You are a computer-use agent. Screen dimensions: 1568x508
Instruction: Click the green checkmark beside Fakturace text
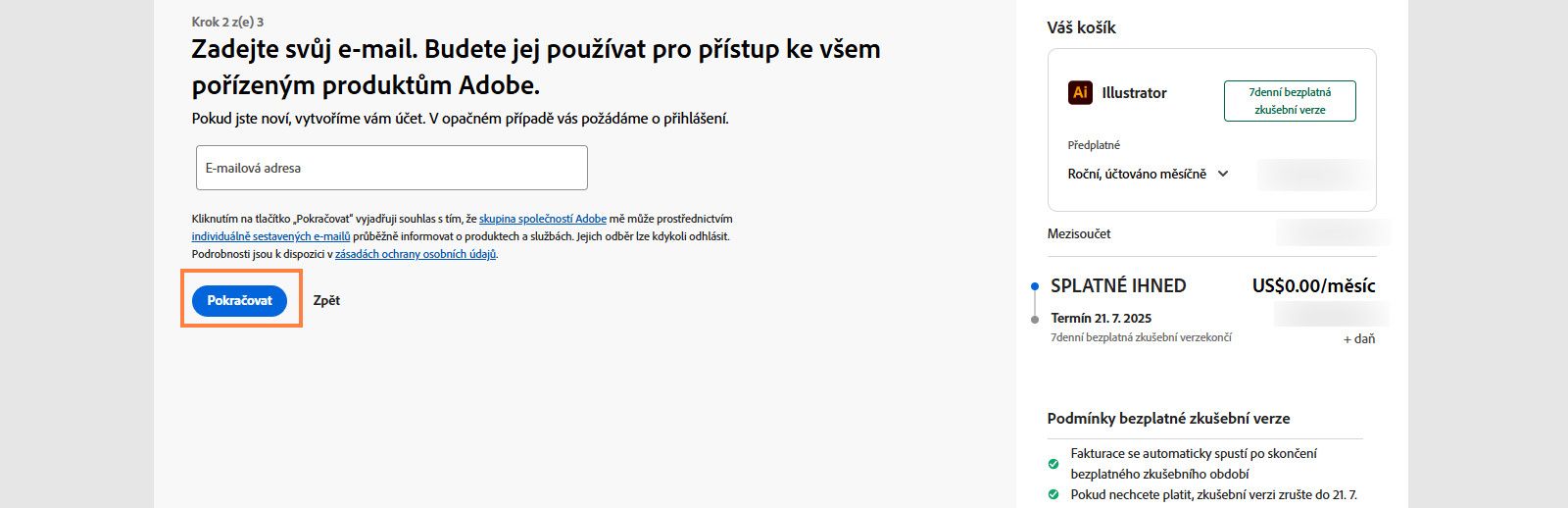pyautogui.click(x=1053, y=464)
